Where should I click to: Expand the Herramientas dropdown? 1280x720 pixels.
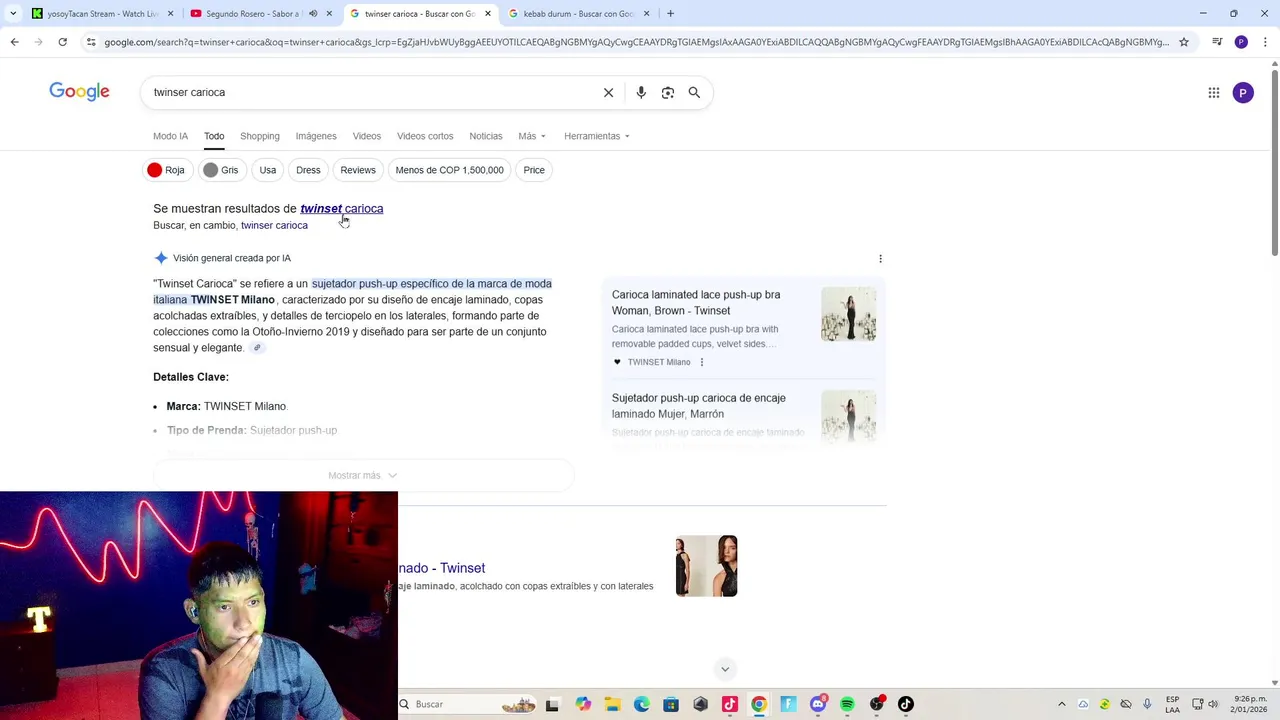[x=596, y=136]
